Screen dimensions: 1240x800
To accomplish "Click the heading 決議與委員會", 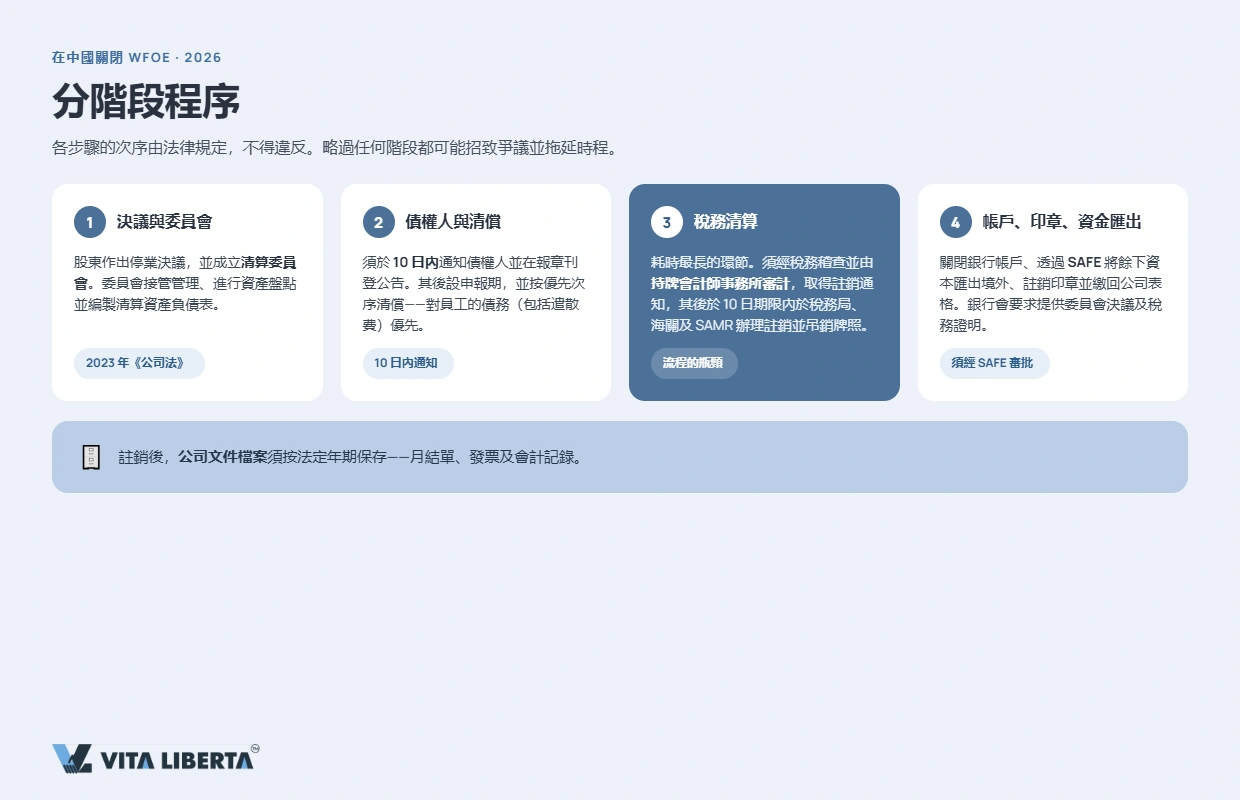I will [x=164, y=222].
